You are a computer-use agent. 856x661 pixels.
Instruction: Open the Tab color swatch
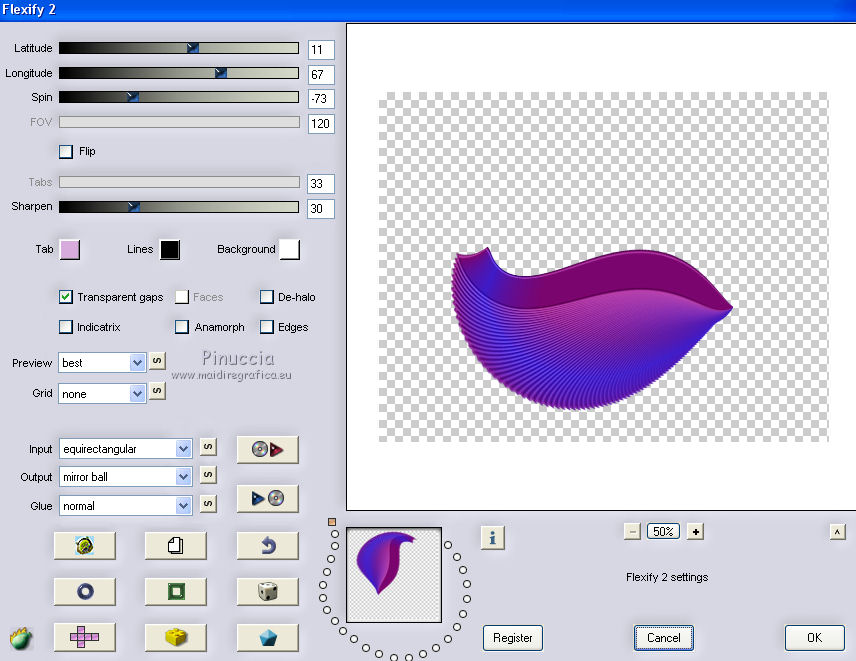click(x=70, y=249)
